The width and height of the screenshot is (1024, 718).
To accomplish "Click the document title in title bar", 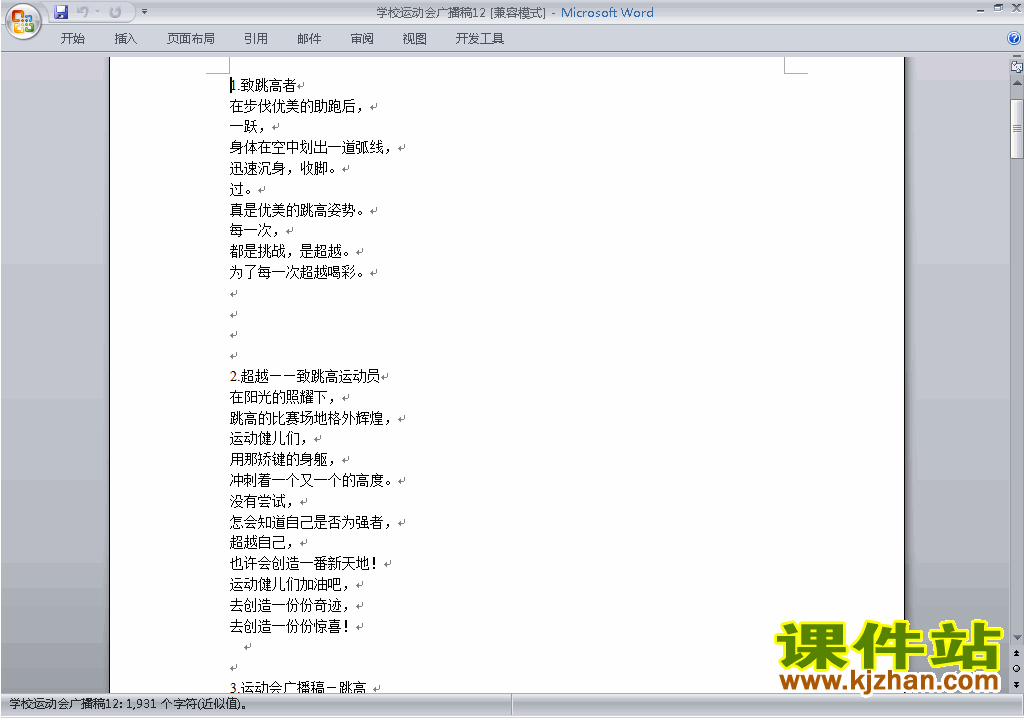I will 515,12.
